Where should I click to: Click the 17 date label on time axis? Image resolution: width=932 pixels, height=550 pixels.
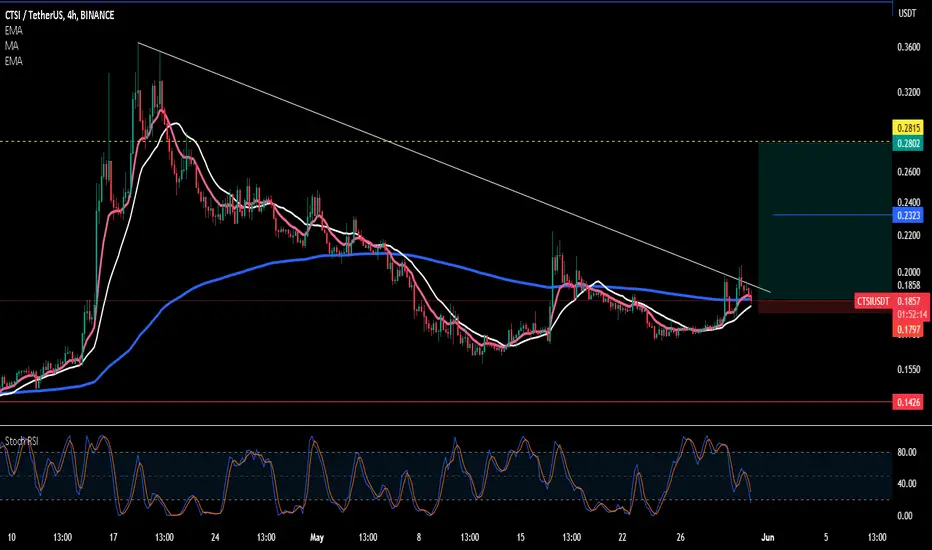click(x=113, y=538)
